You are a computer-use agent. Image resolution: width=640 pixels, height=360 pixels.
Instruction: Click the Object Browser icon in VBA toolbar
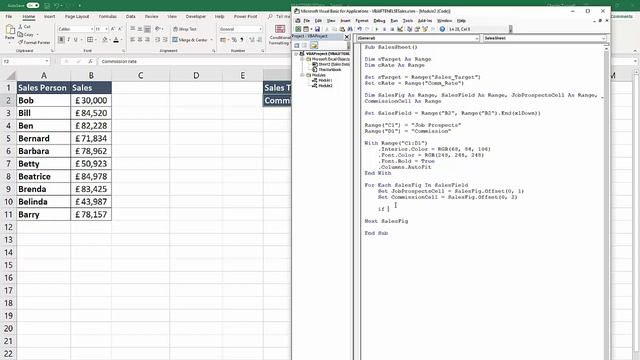(424, 29)
